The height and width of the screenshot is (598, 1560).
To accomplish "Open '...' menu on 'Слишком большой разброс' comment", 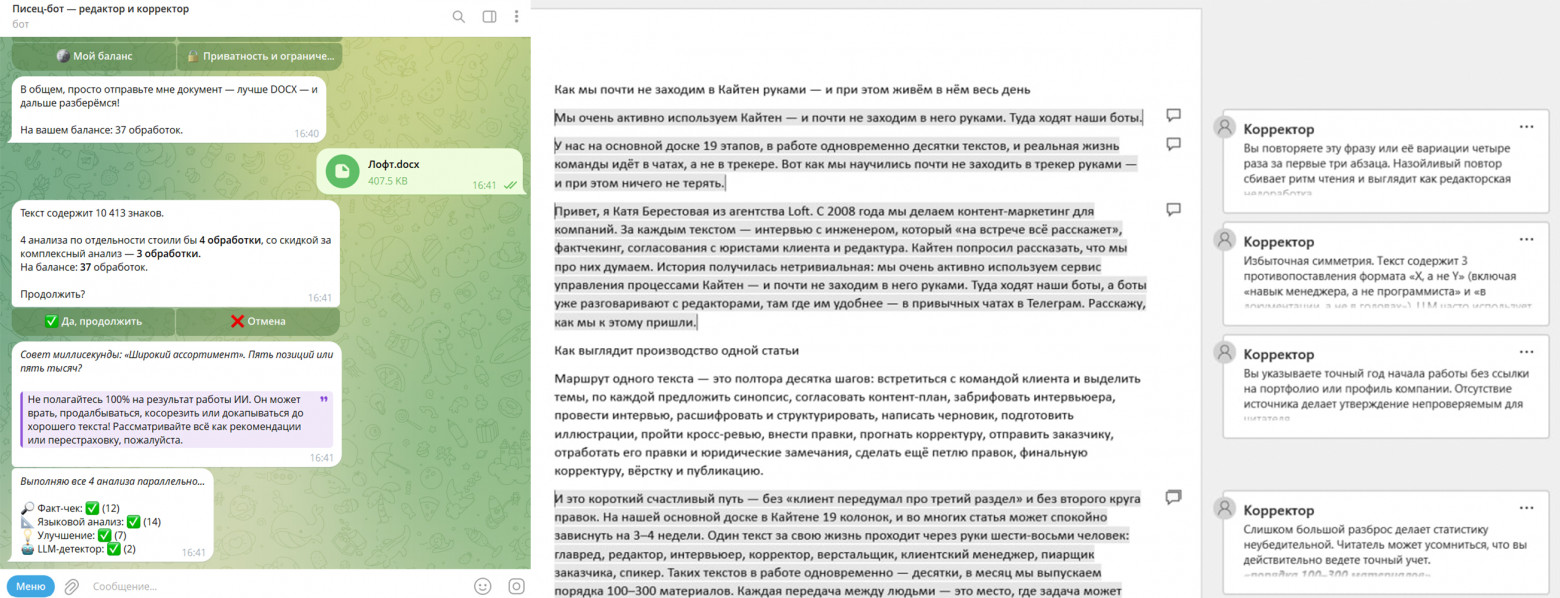I will click(x=1527, y=508).
